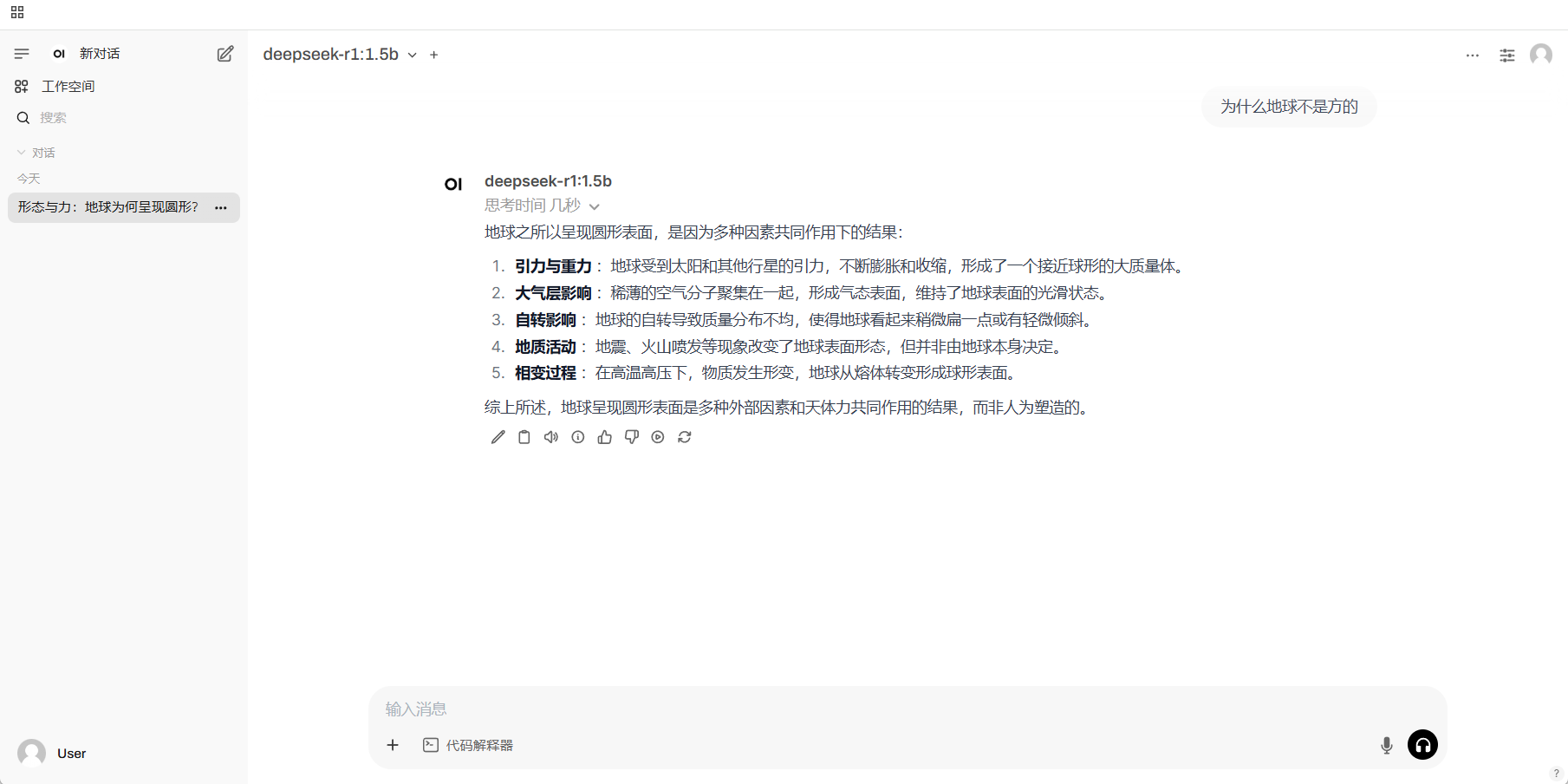The height and width of the screenshot is (784, 1568).
Task: Click the bold text 相变过程
Action: [545, 373]
